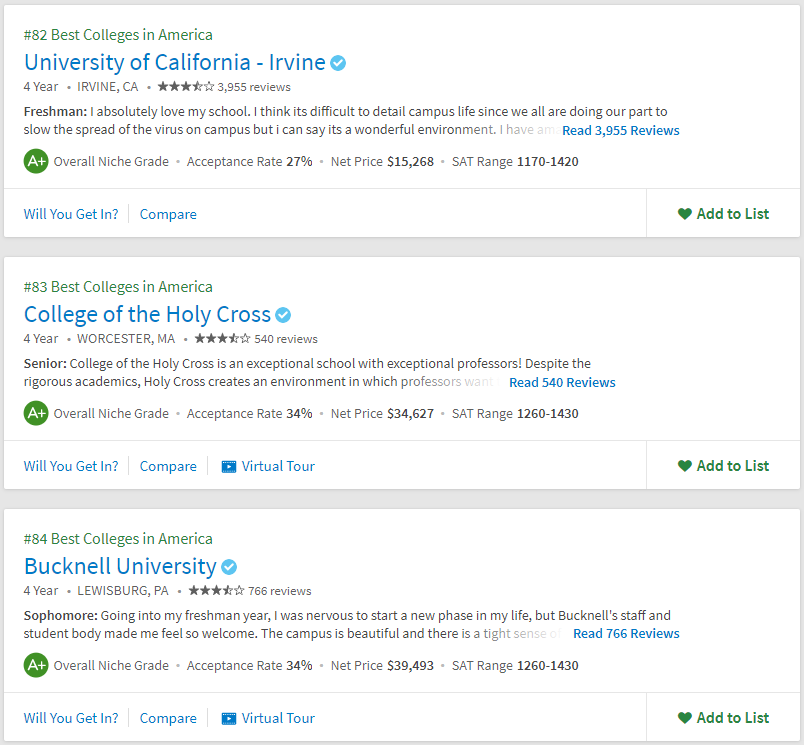
Task: Click star rating for Bucknell University
Action: pyautogui.click(x=216, y=590)
